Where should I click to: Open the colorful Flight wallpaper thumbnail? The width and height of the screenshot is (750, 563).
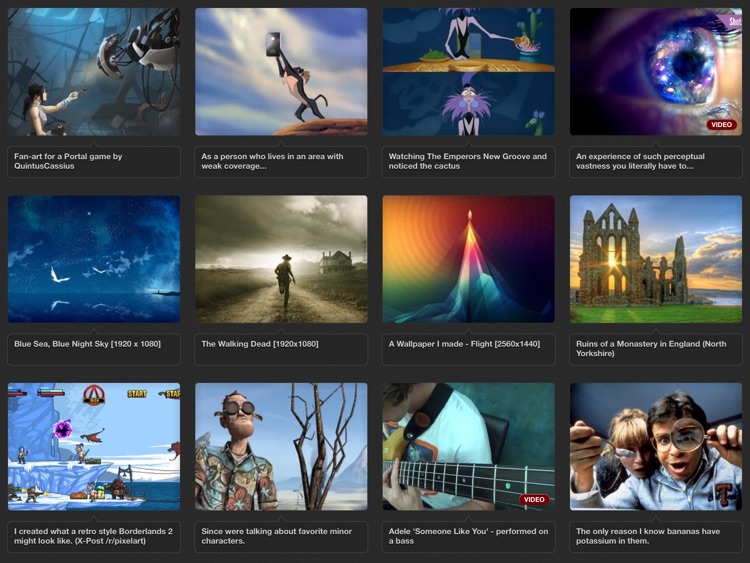tap(469, 259)
